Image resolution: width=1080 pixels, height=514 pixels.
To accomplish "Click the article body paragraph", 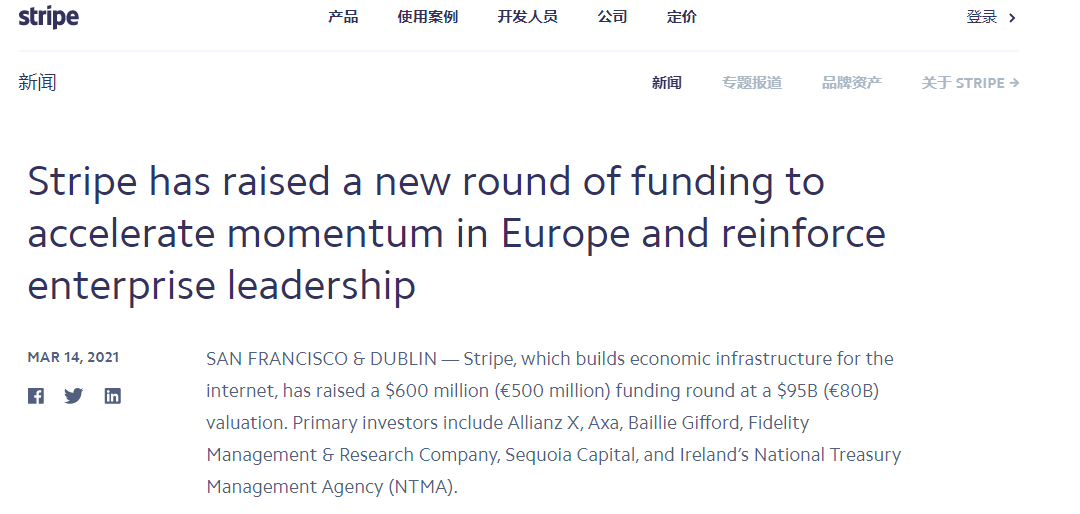I will tap(553, 423).
